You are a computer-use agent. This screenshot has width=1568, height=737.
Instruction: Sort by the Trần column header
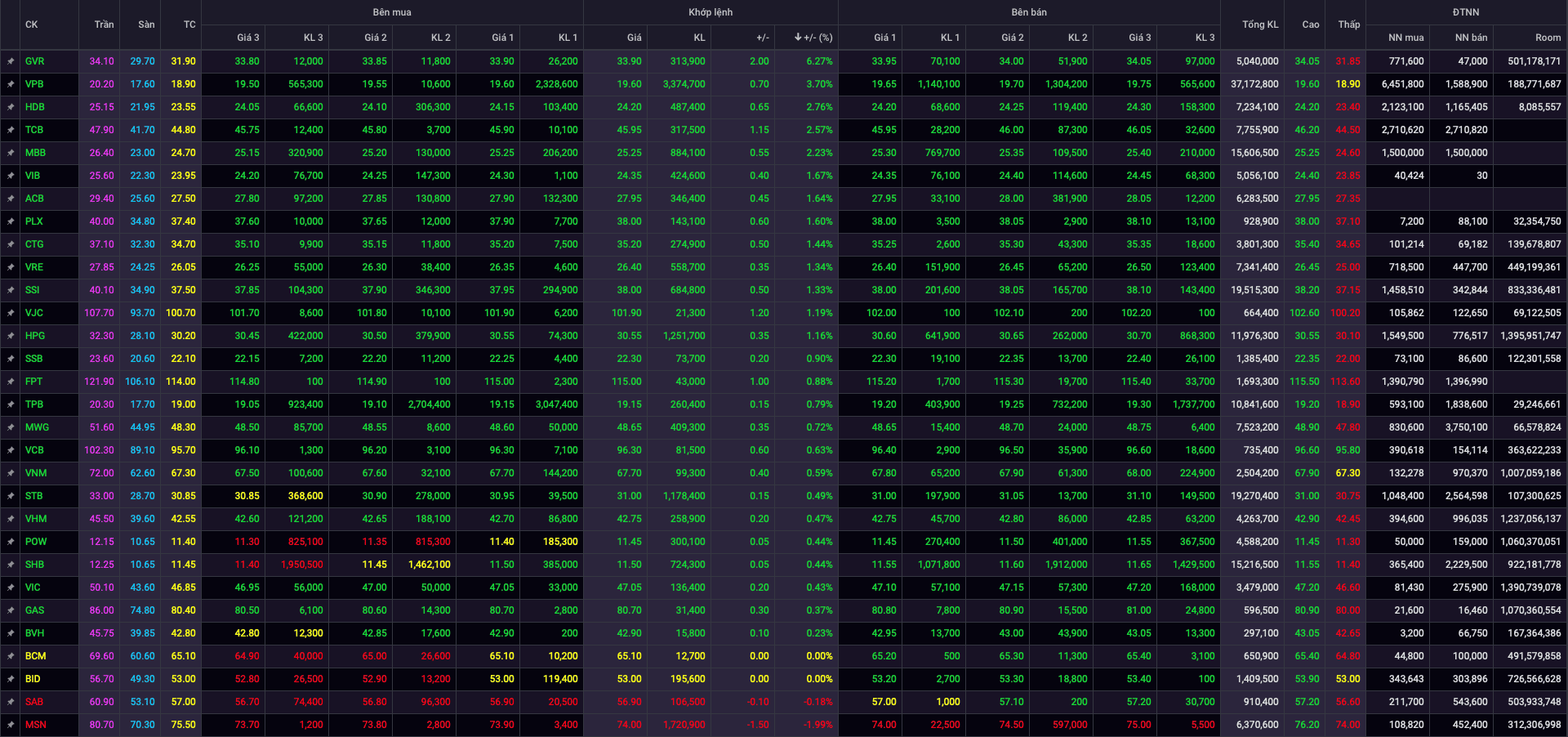104,25
